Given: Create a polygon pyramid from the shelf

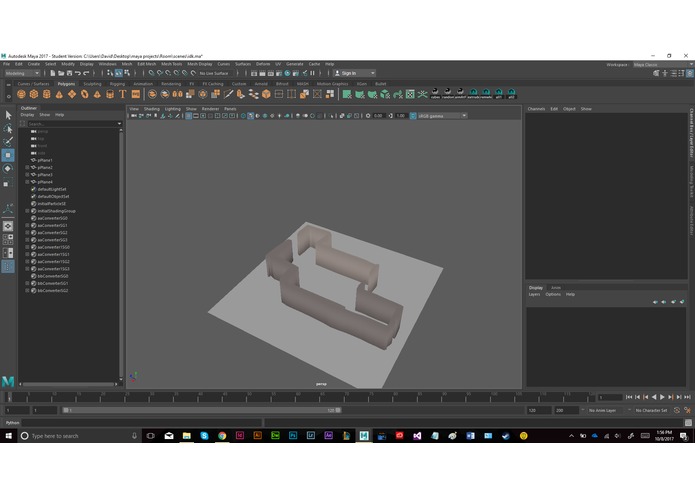Looking at the screenshot, I should click(x=97, y=94).
